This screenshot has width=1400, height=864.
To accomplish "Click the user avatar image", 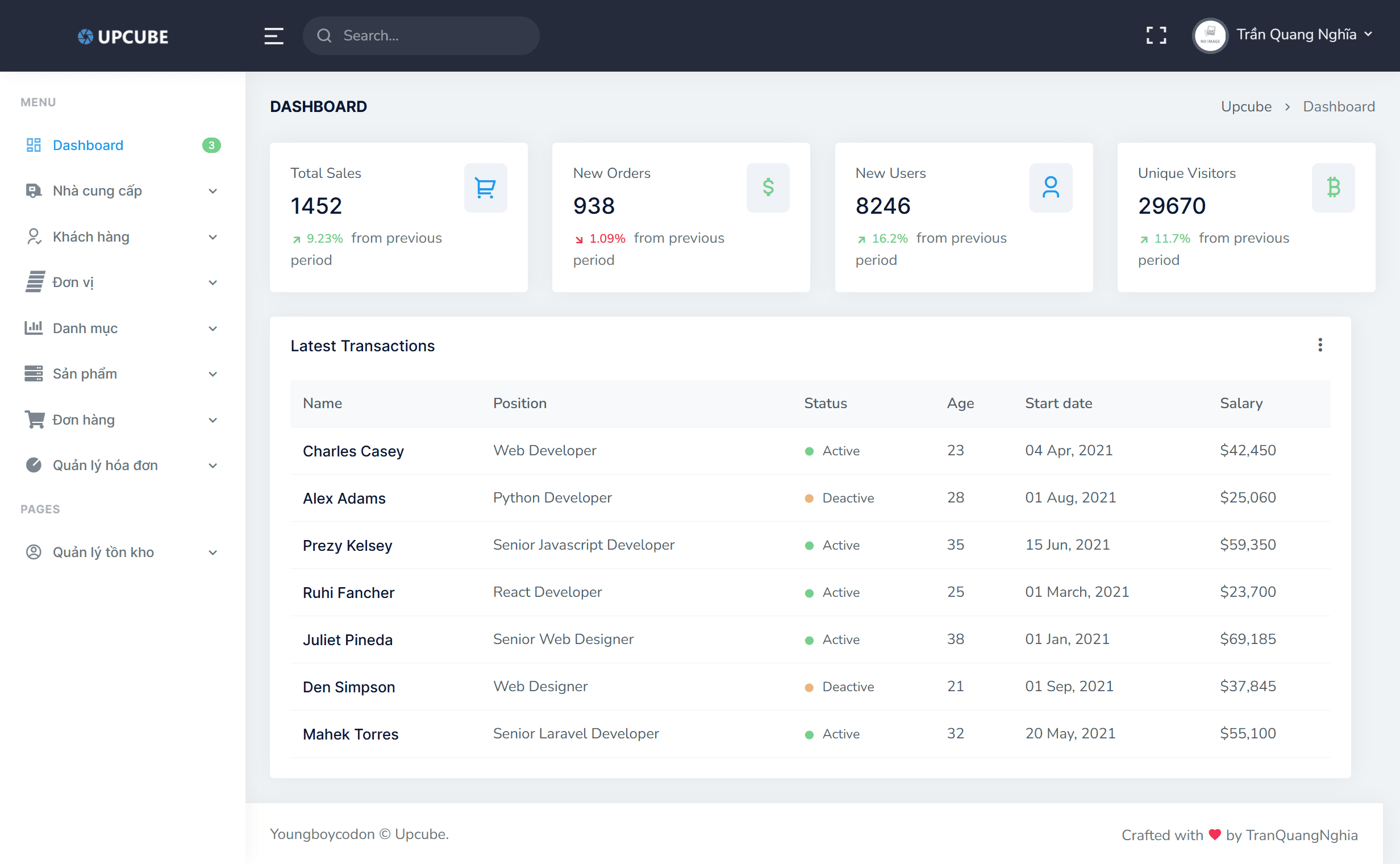I will [1210, 35].
